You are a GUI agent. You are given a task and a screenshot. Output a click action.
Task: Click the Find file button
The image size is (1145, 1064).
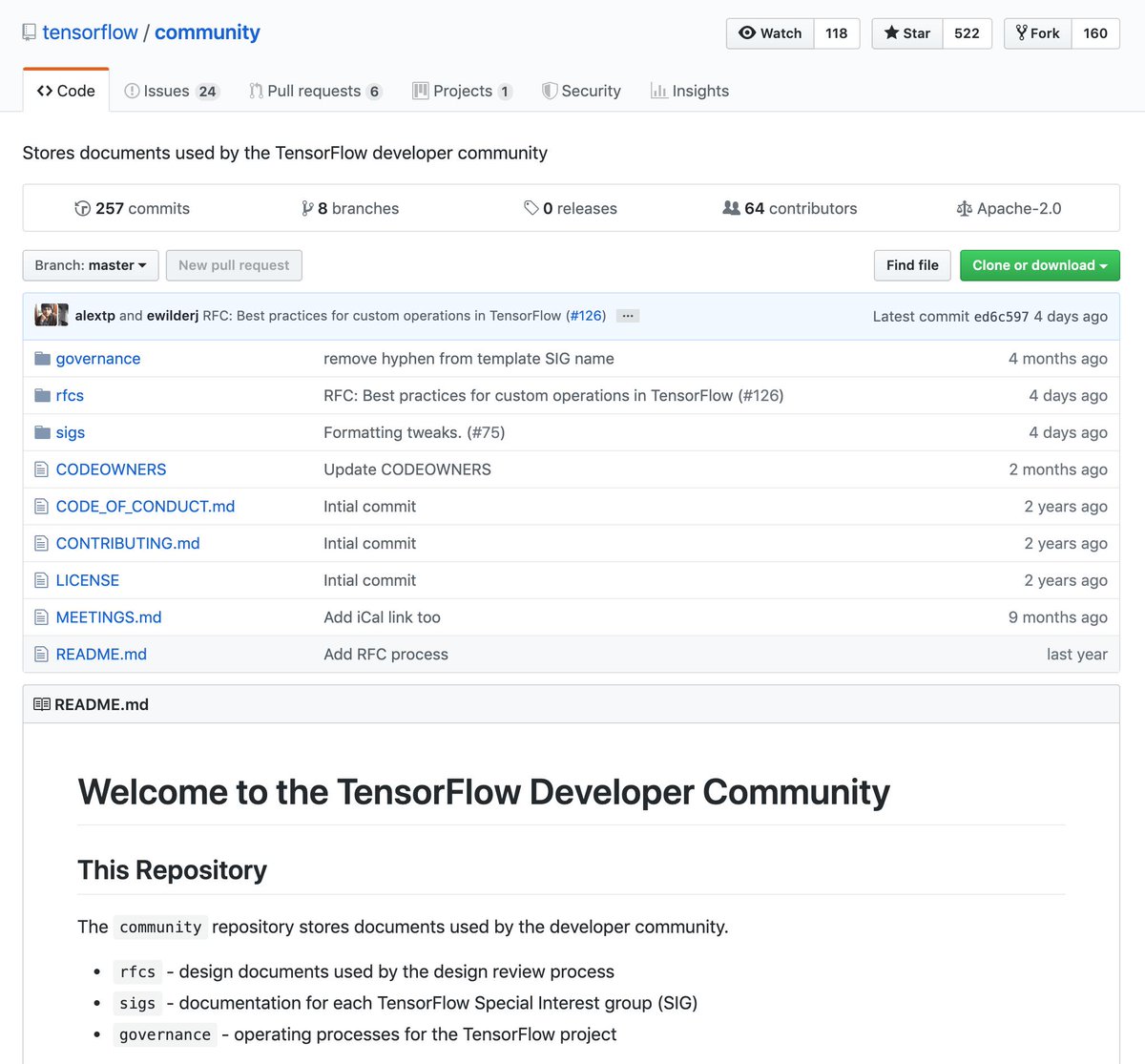912,265
